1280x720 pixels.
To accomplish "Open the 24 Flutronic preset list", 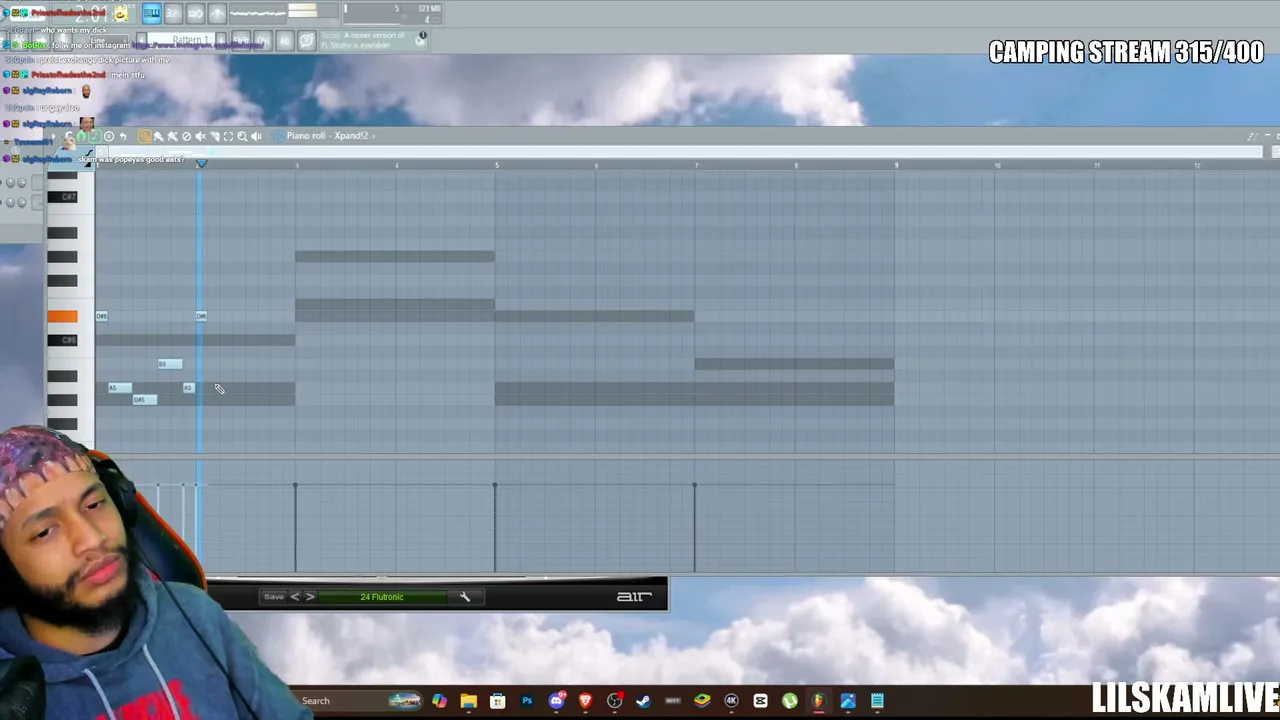I will tap(383, 597).
